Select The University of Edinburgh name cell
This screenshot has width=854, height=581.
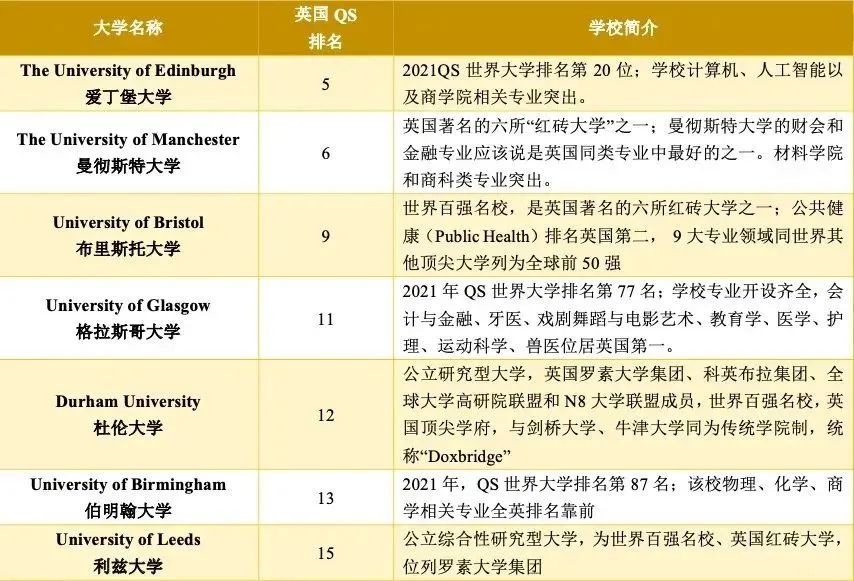(128, 84)
